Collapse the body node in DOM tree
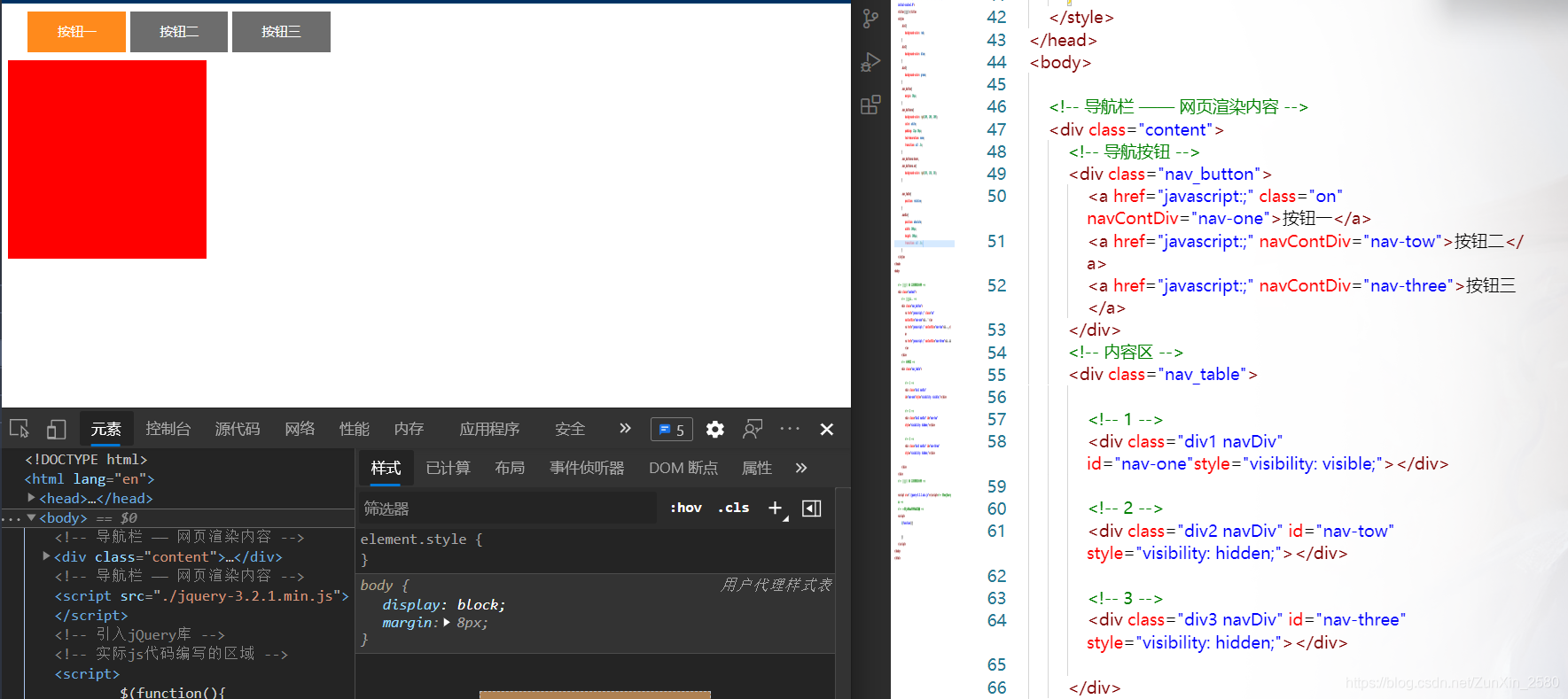 32,517
